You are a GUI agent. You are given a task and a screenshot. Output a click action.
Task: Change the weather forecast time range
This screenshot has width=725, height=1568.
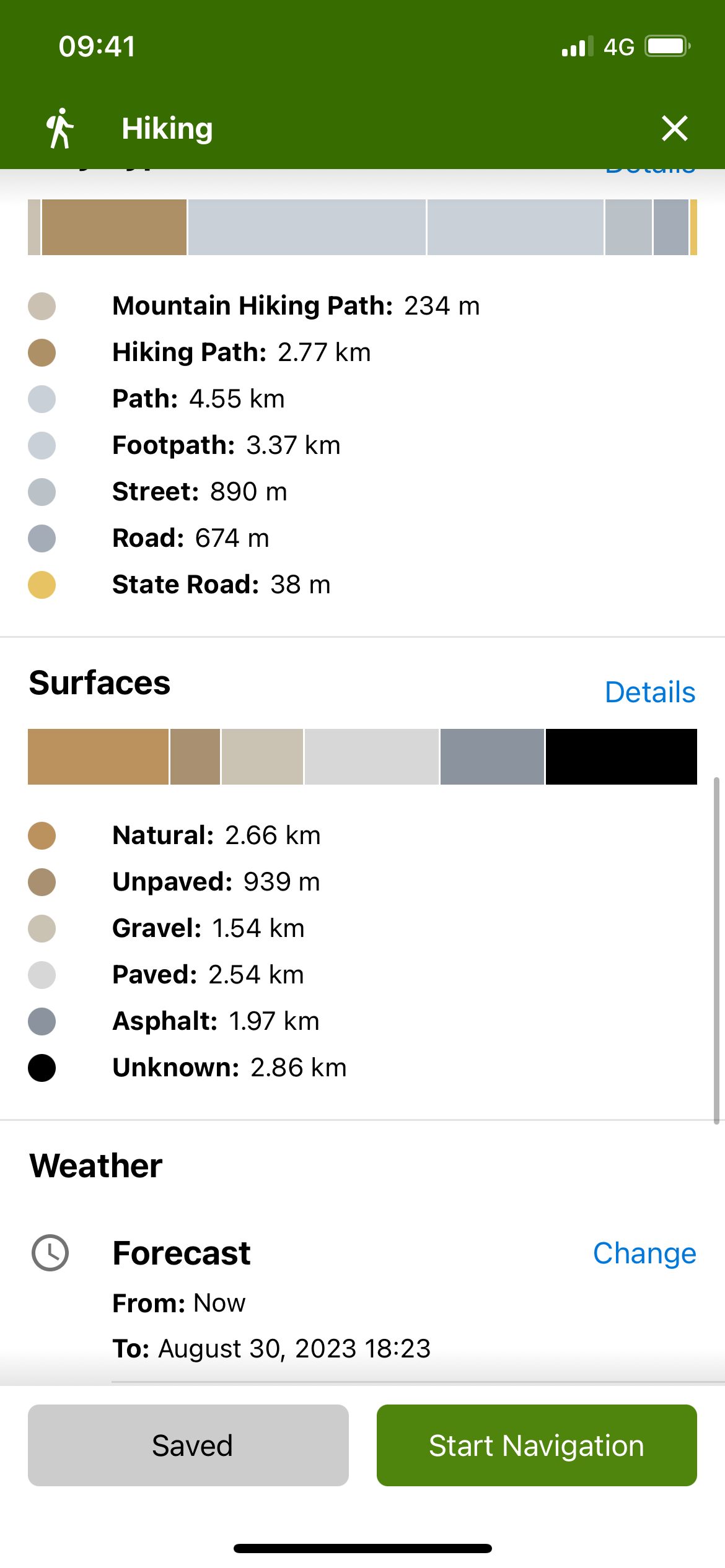[x=644, y=1253]
